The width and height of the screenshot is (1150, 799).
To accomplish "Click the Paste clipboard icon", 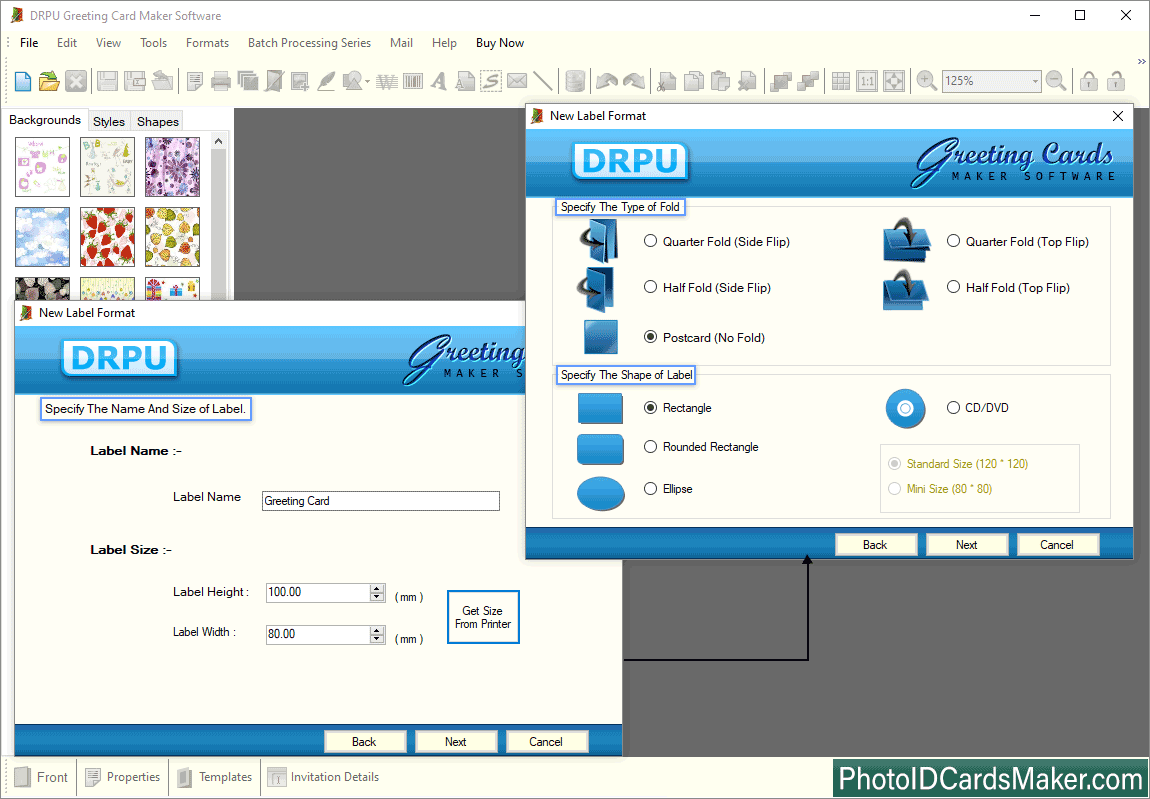I will pos(721,81).
